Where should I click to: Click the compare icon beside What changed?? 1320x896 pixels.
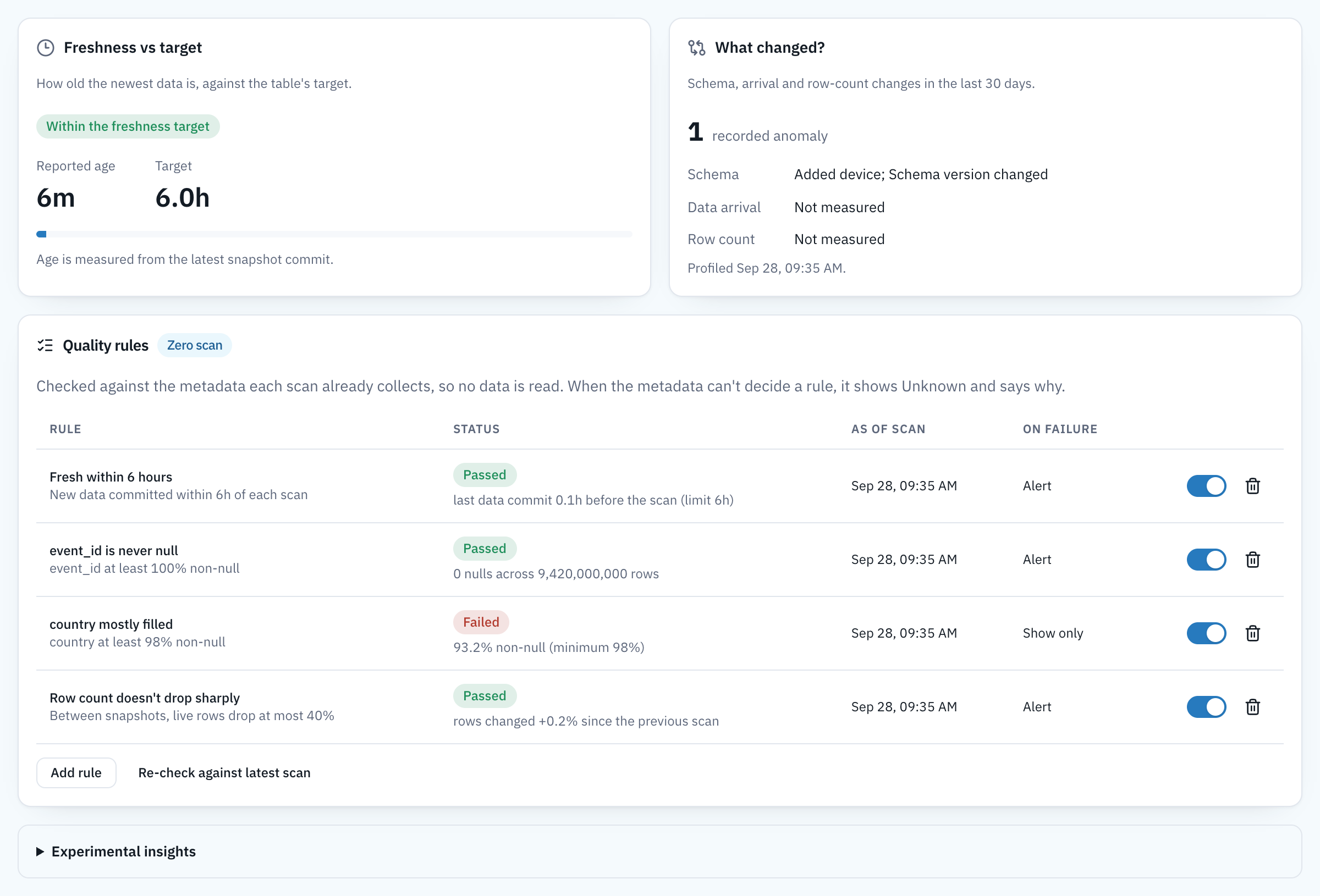tap(696, 48)
